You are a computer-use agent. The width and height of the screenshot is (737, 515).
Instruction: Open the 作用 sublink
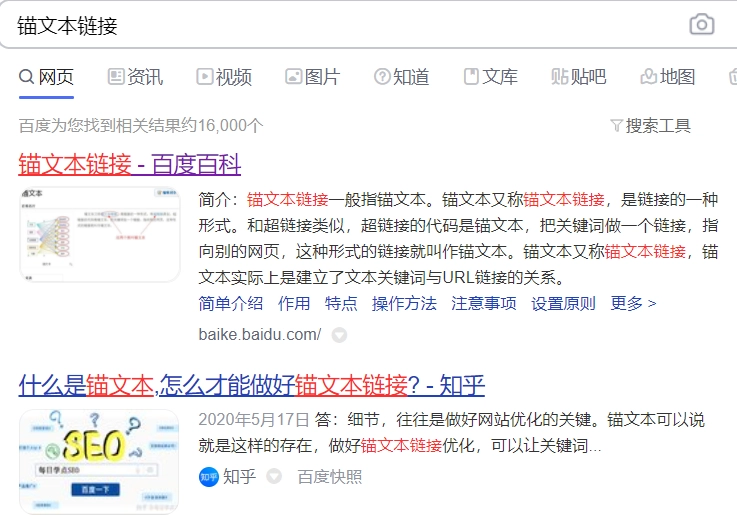pyautogui.click(x=294, y=304)
